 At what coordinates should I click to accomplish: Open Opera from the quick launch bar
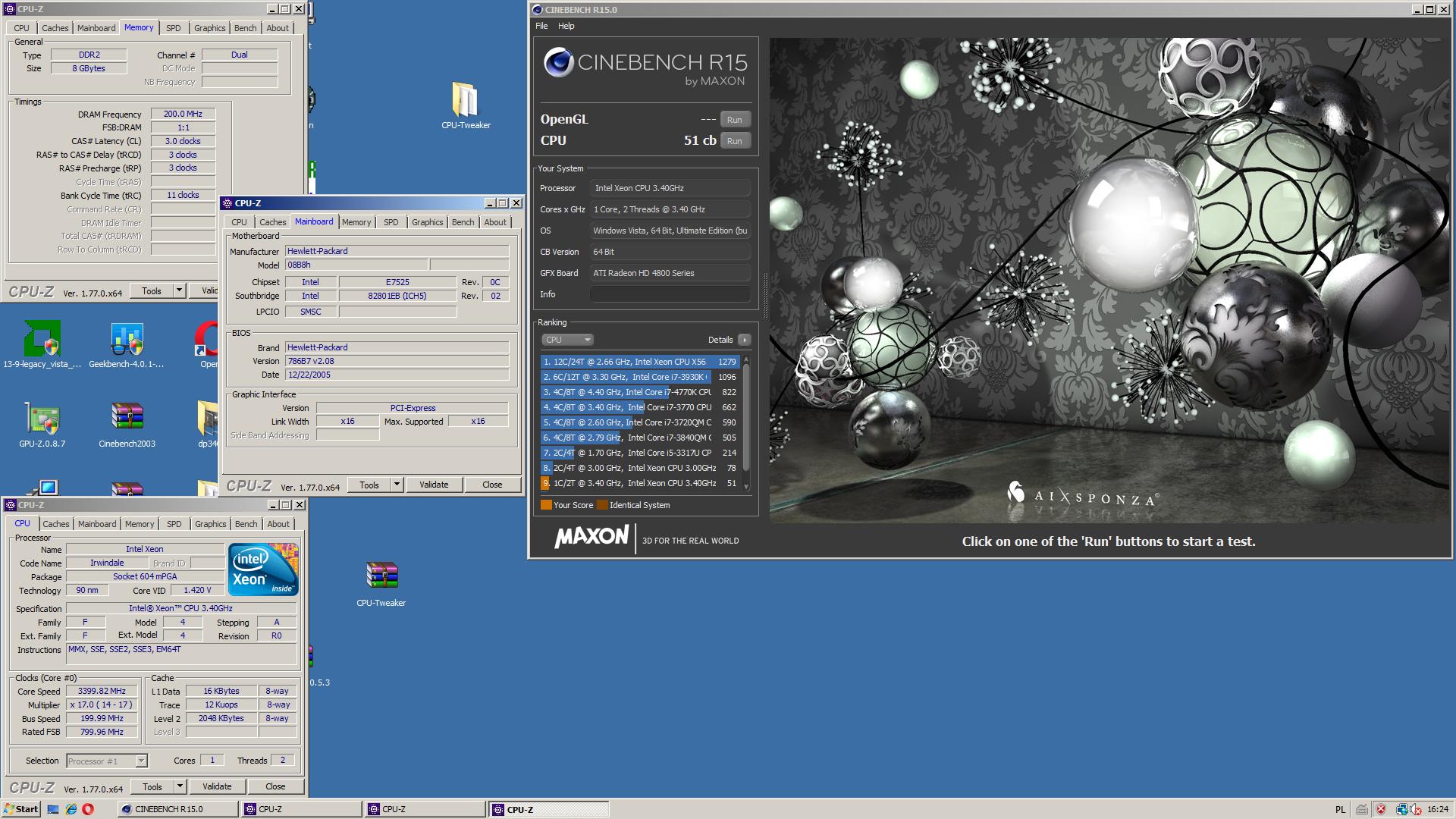(x=88, y=809)
